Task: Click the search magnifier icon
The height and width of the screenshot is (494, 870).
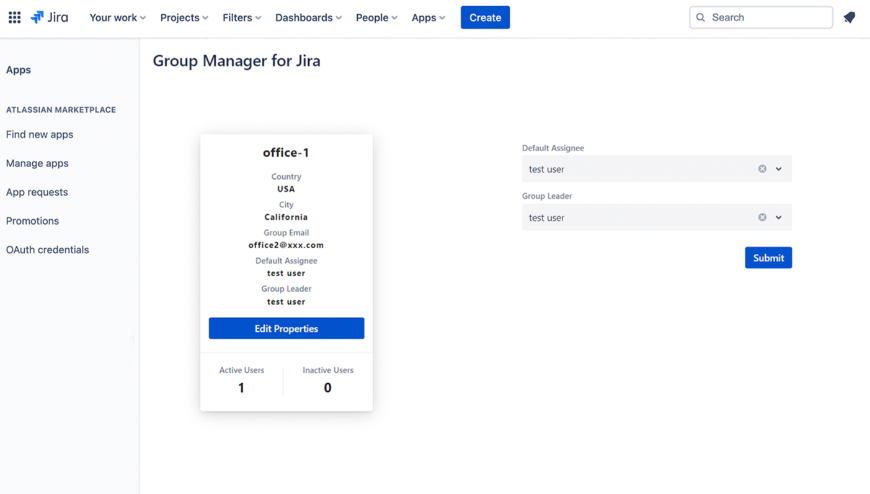Action: click(701, 17)
